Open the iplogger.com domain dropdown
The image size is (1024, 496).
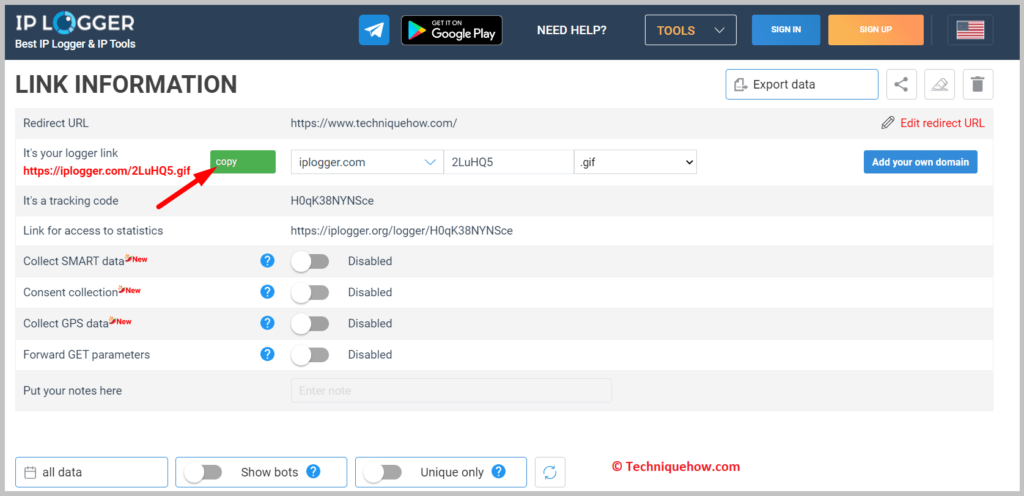tap(366, 162)
